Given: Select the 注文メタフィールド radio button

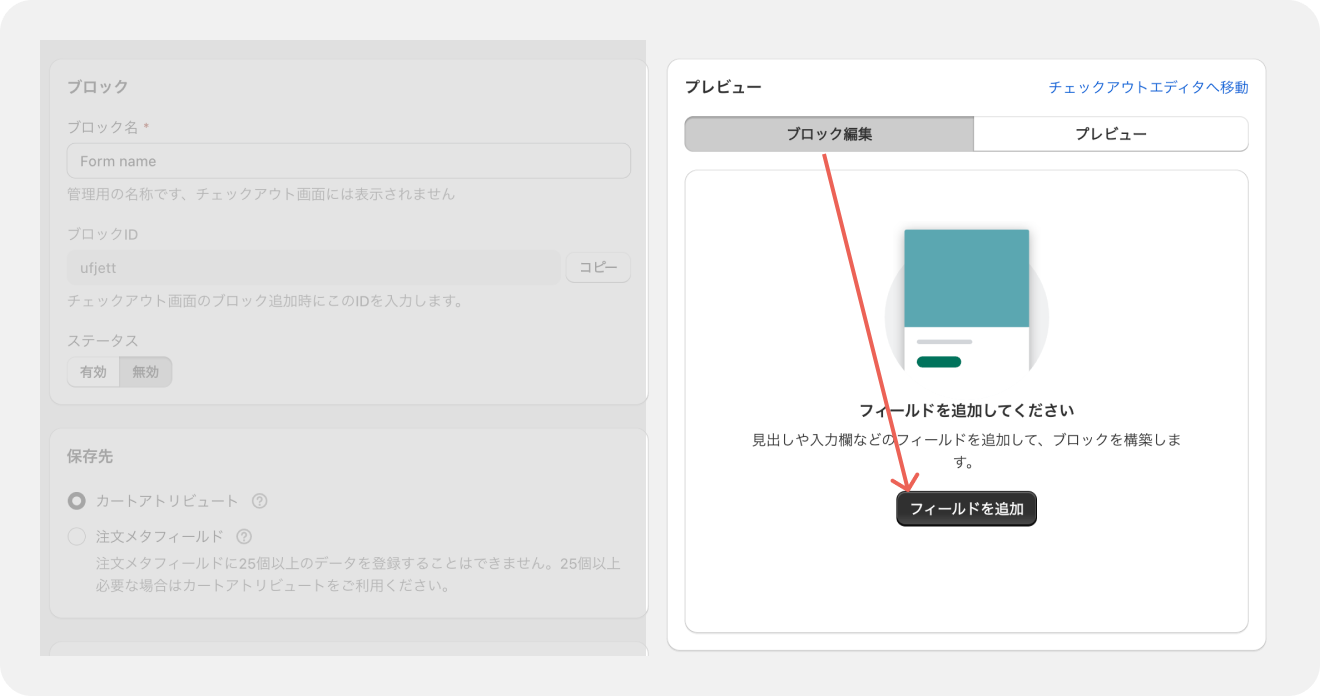Looking at the screenshot, I should click(x=77, y=537).
